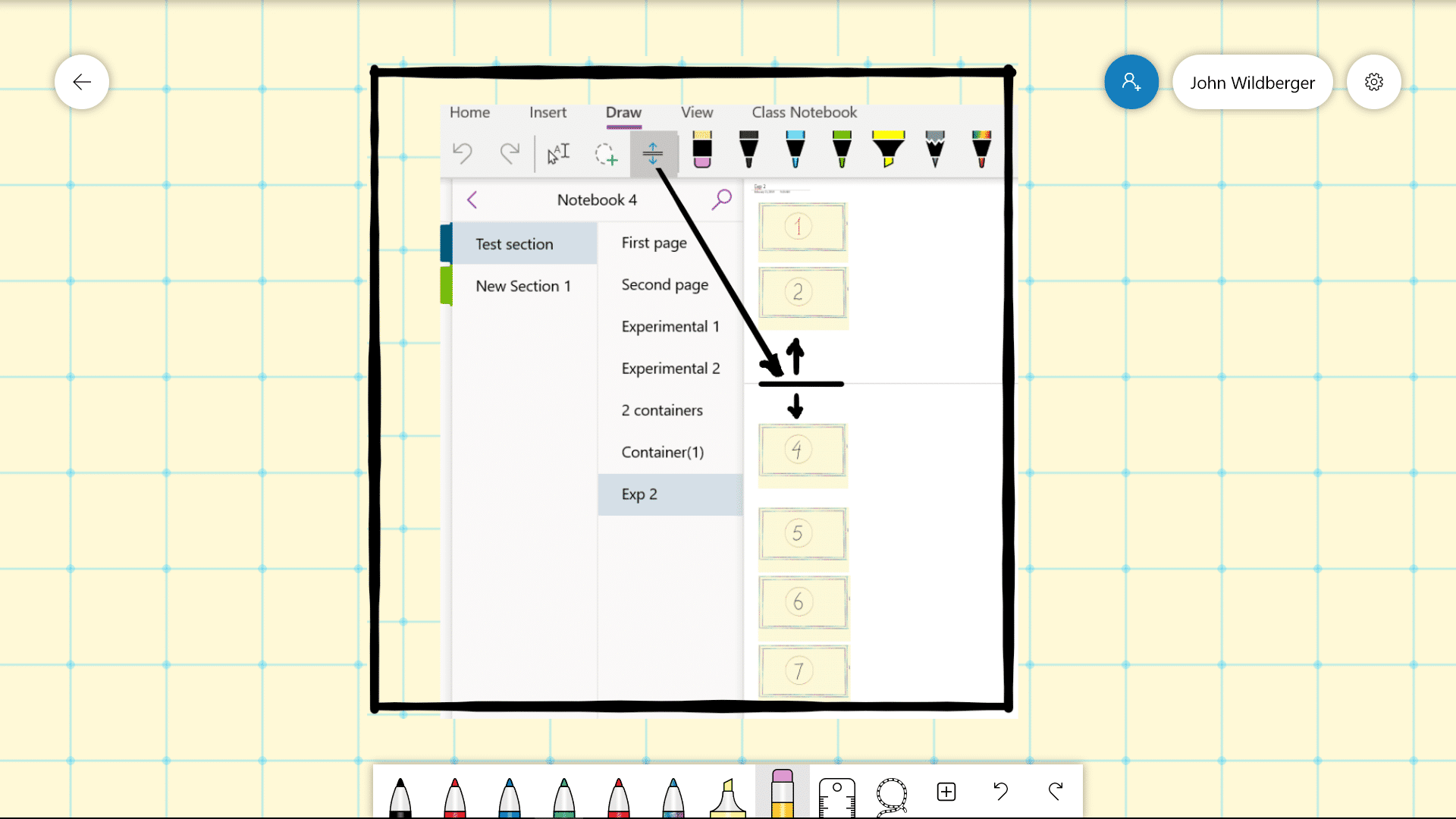Select the red pen right of the green pen

tap(619, 796)
